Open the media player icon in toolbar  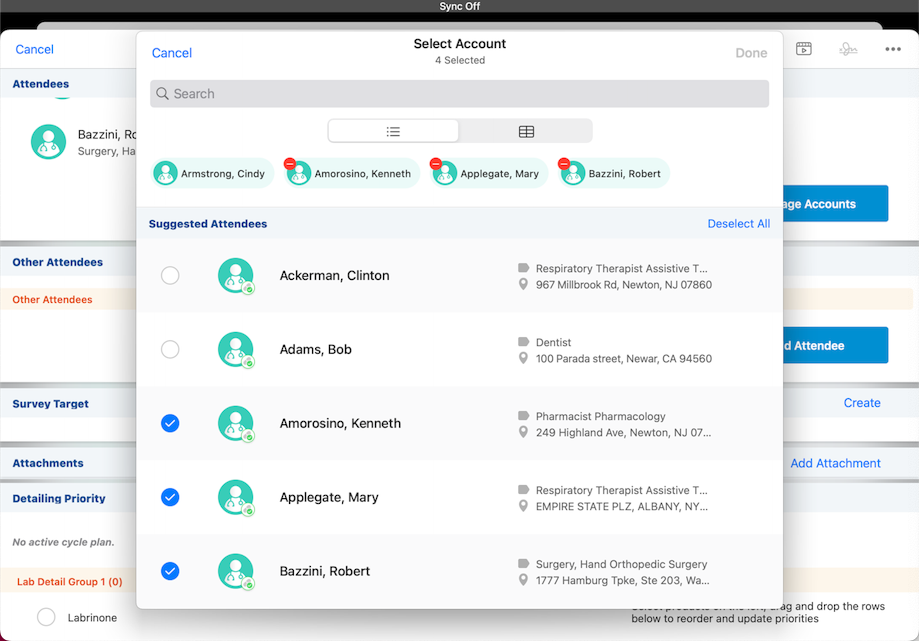pos(803,49)
